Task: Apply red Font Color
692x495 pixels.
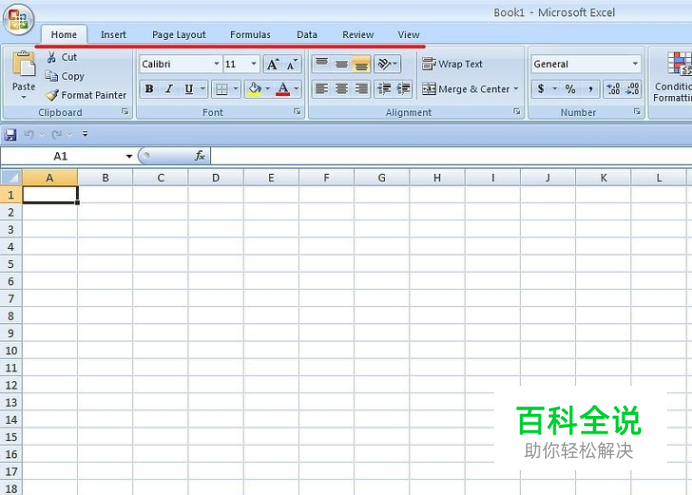Action: 282,90
